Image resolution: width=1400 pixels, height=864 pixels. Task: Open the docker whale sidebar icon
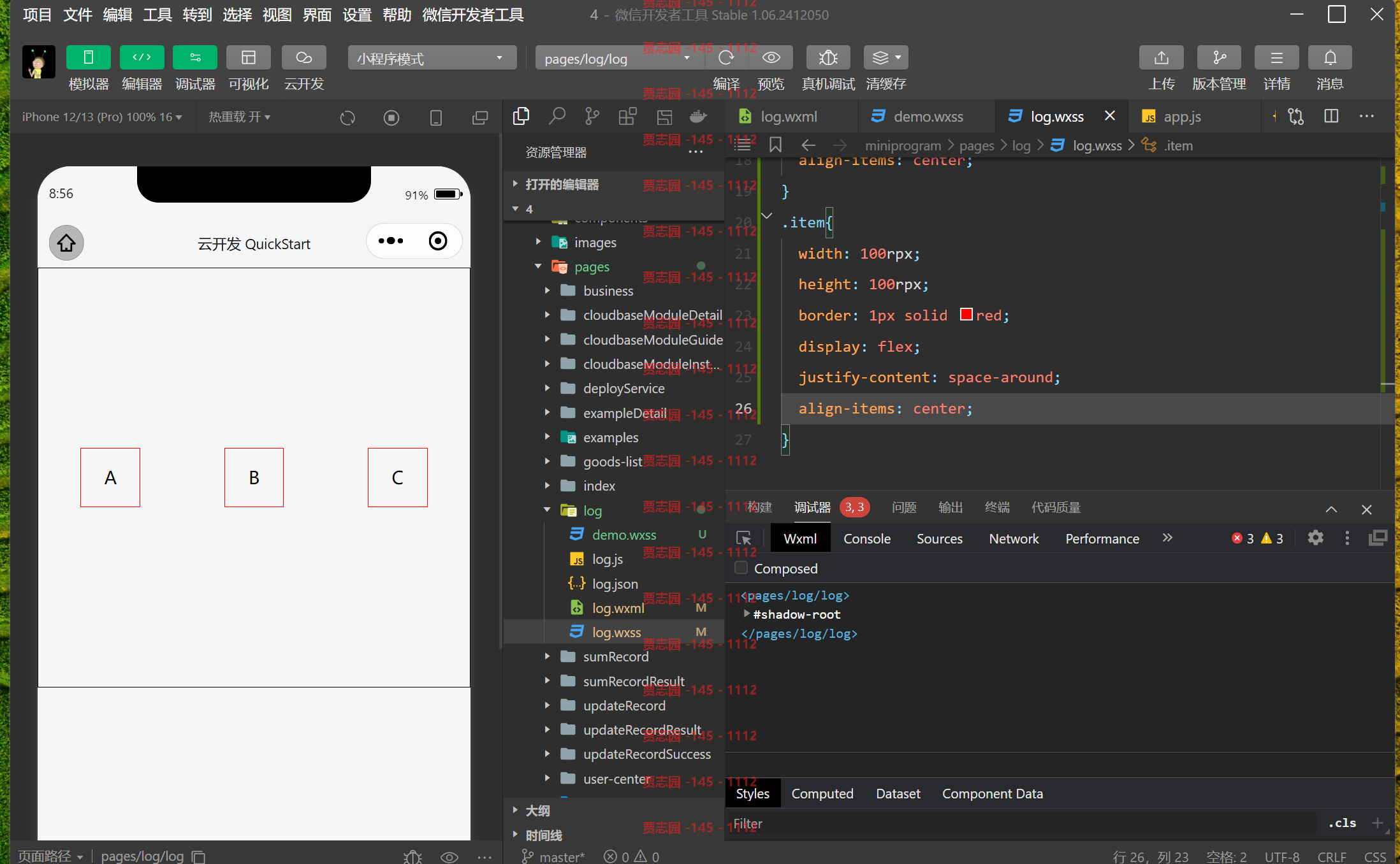pyautogui.click(x=699, y=117)
